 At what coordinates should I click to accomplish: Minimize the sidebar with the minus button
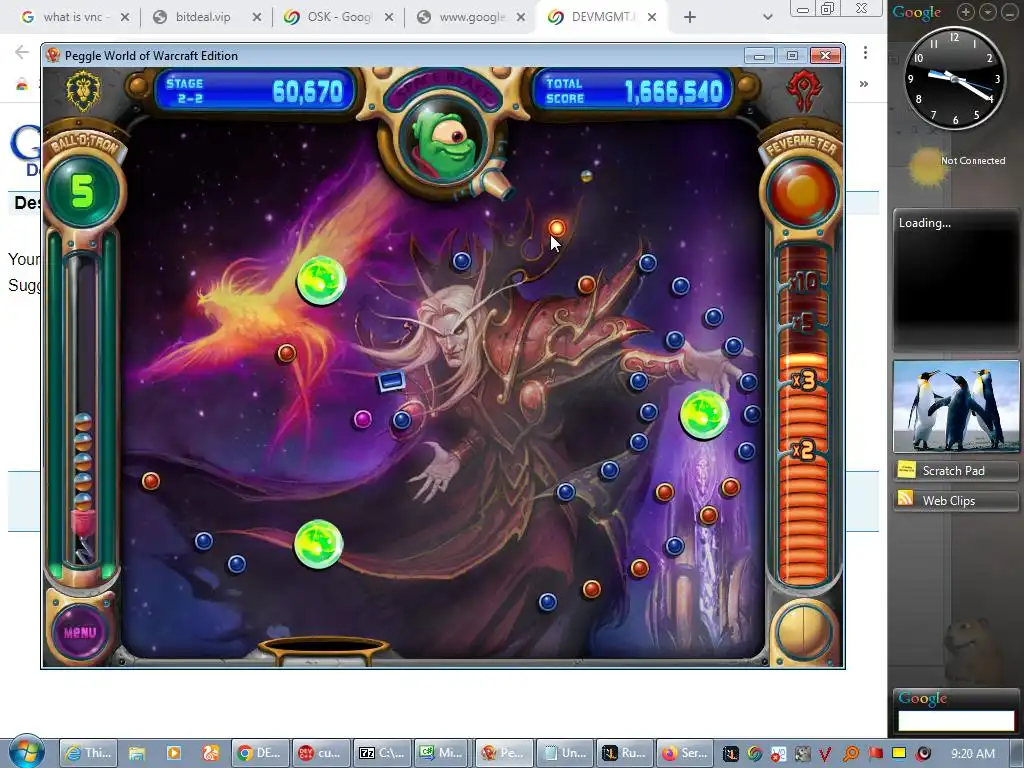pyautogui.click(x=1010, y=11)
